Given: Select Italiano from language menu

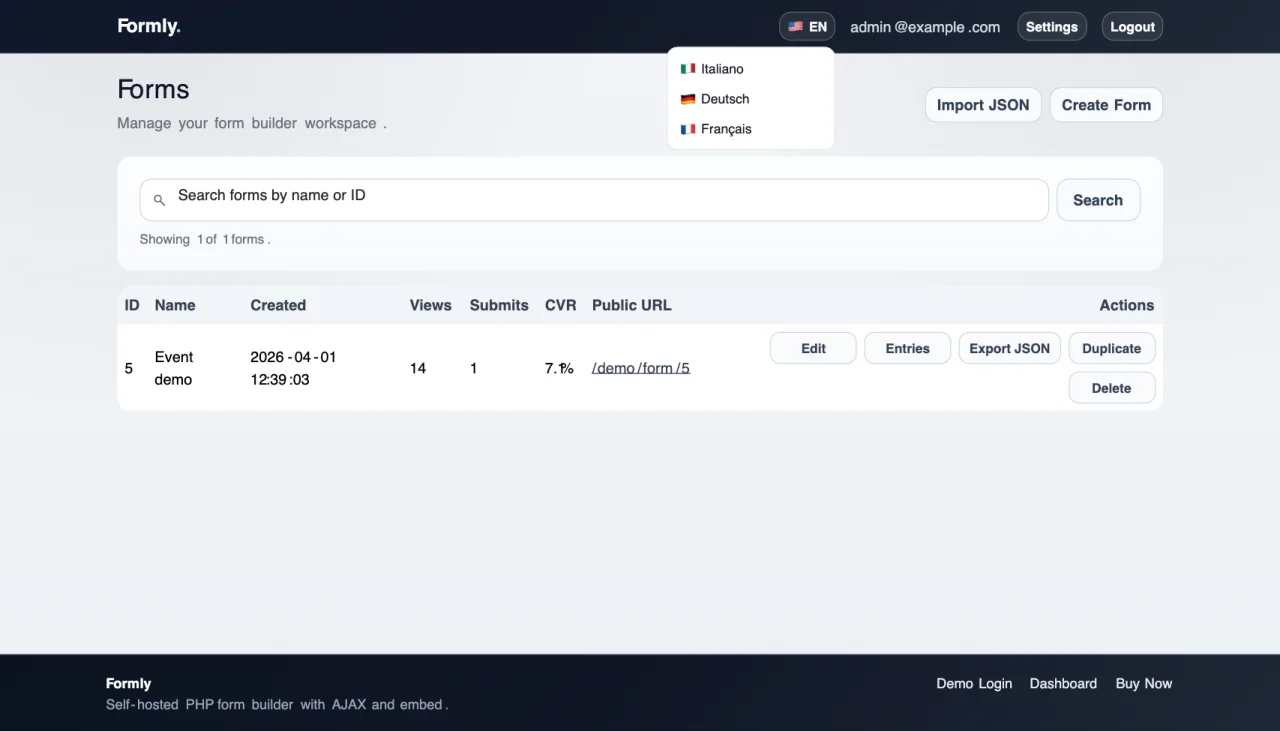Looking at the screenshot, I should click(750, 69).
